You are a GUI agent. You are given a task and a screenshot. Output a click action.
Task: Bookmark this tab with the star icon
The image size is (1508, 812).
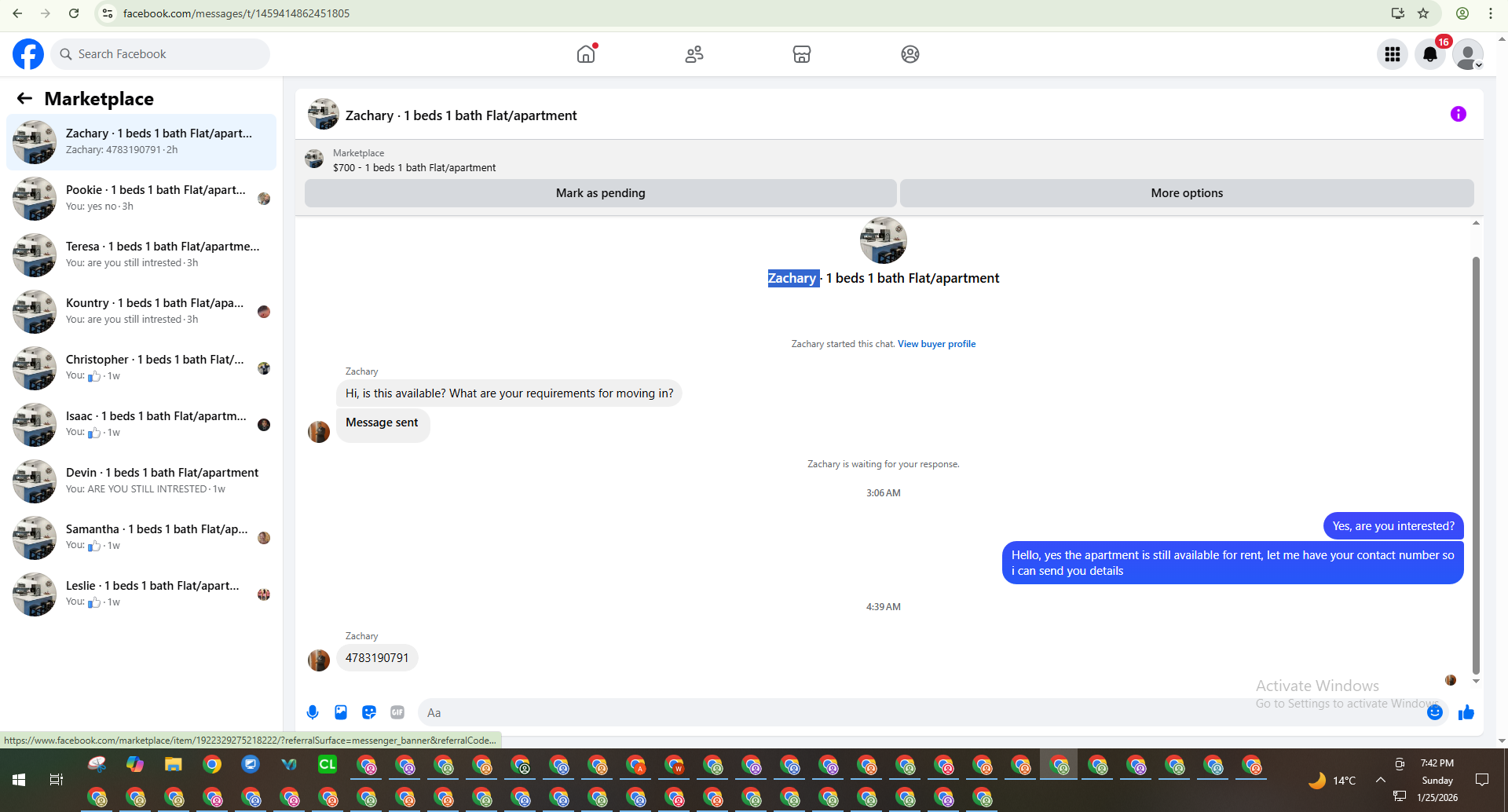pos(1423,13)
